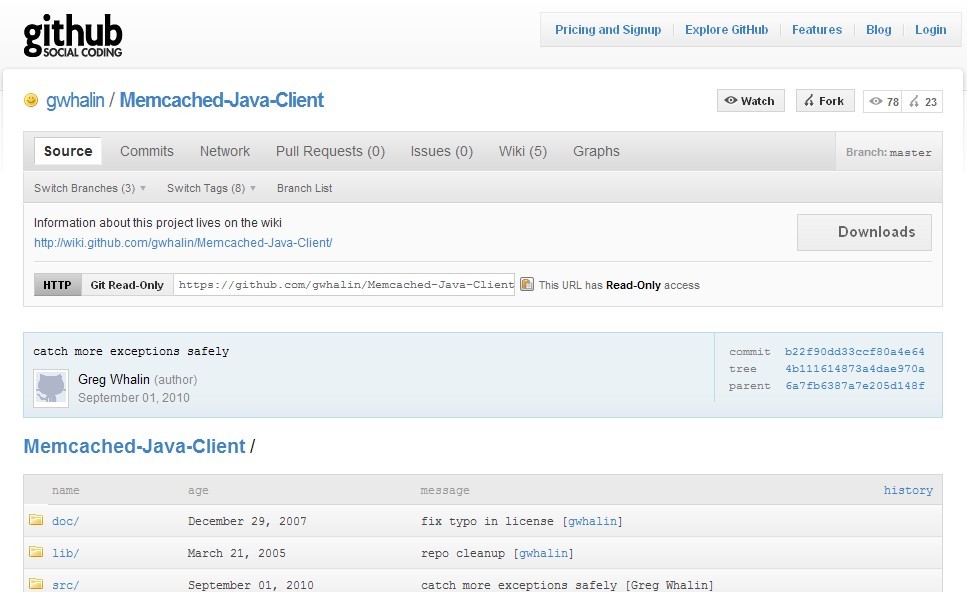
Task: Switch to the Commits tab
Action: pyautogui.click(x=147, y=151)
